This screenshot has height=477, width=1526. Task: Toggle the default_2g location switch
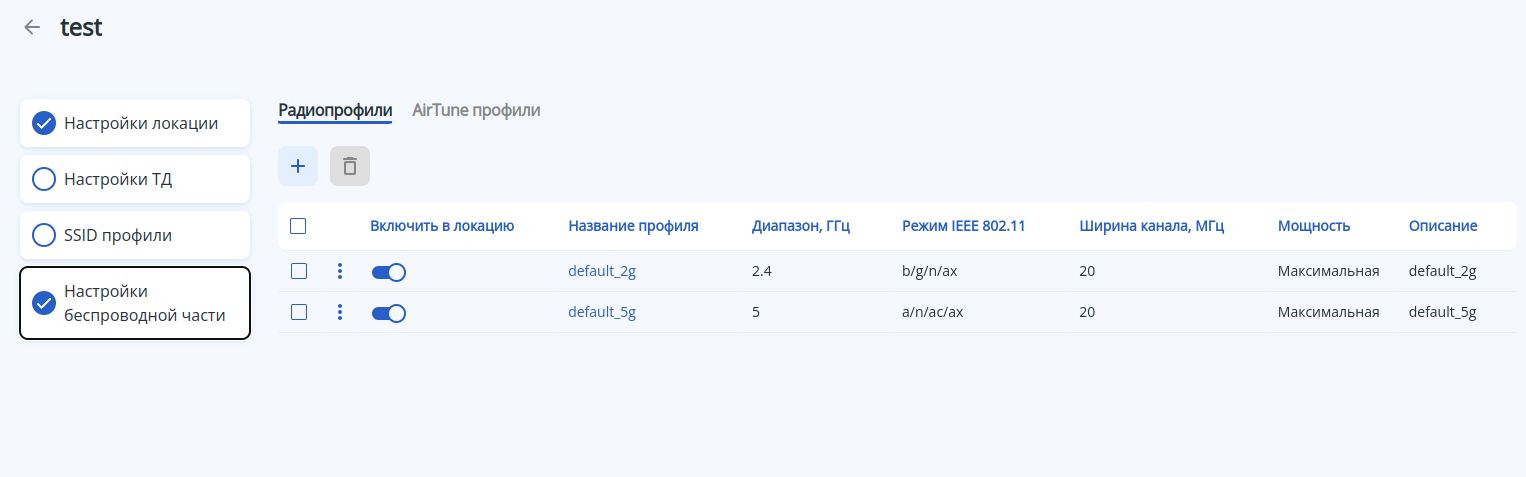coord(388,272)
